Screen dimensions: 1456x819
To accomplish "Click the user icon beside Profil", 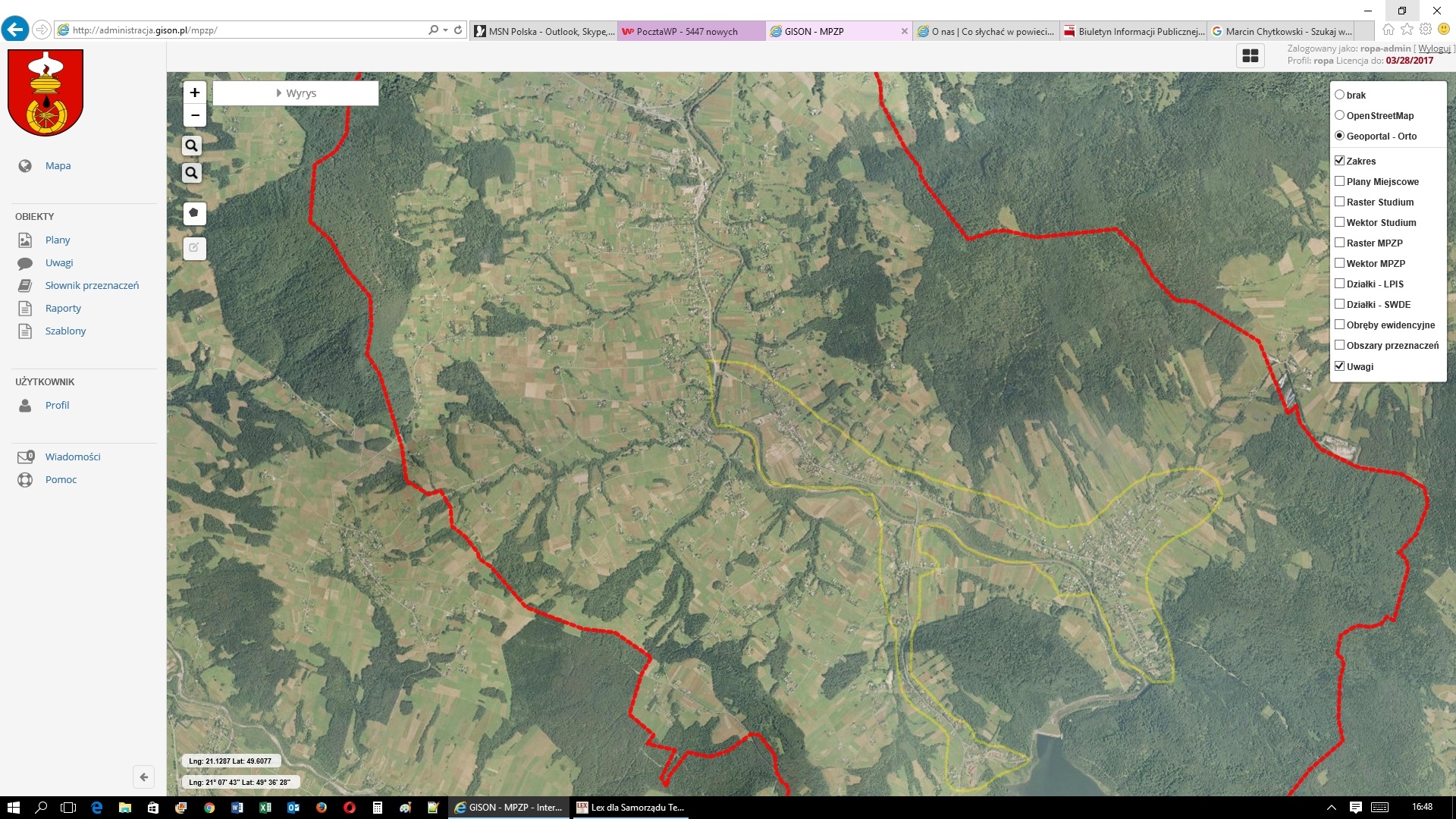I will coord(25,406).
